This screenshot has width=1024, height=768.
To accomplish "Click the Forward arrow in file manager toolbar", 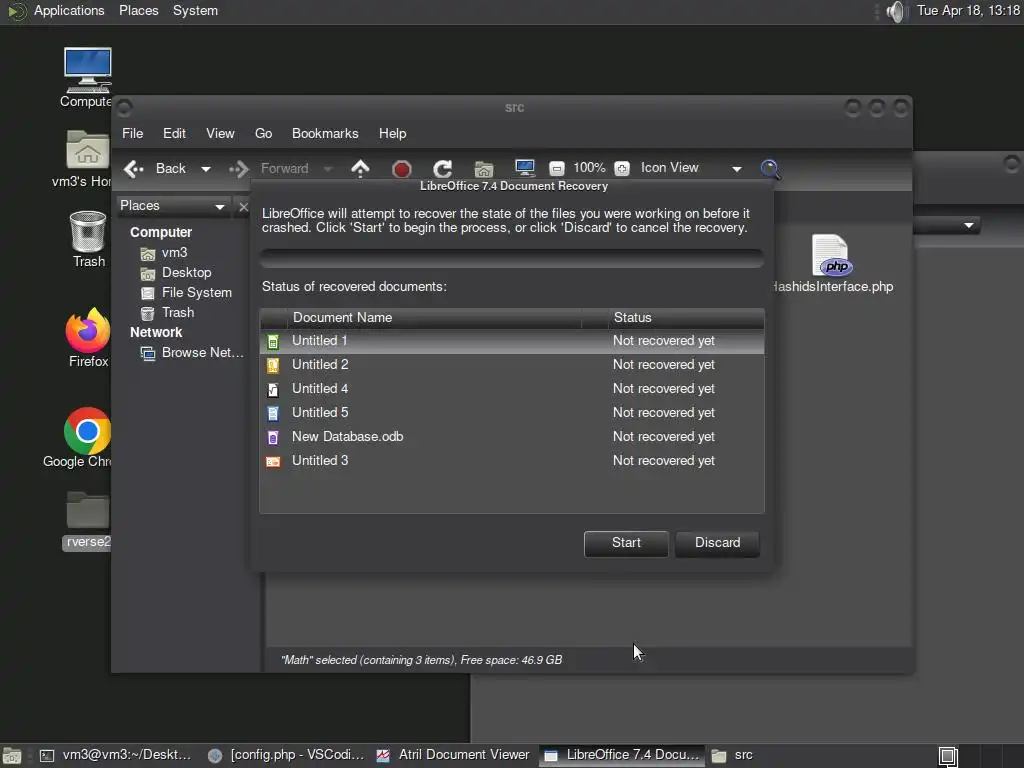I will tap(238, 169).
